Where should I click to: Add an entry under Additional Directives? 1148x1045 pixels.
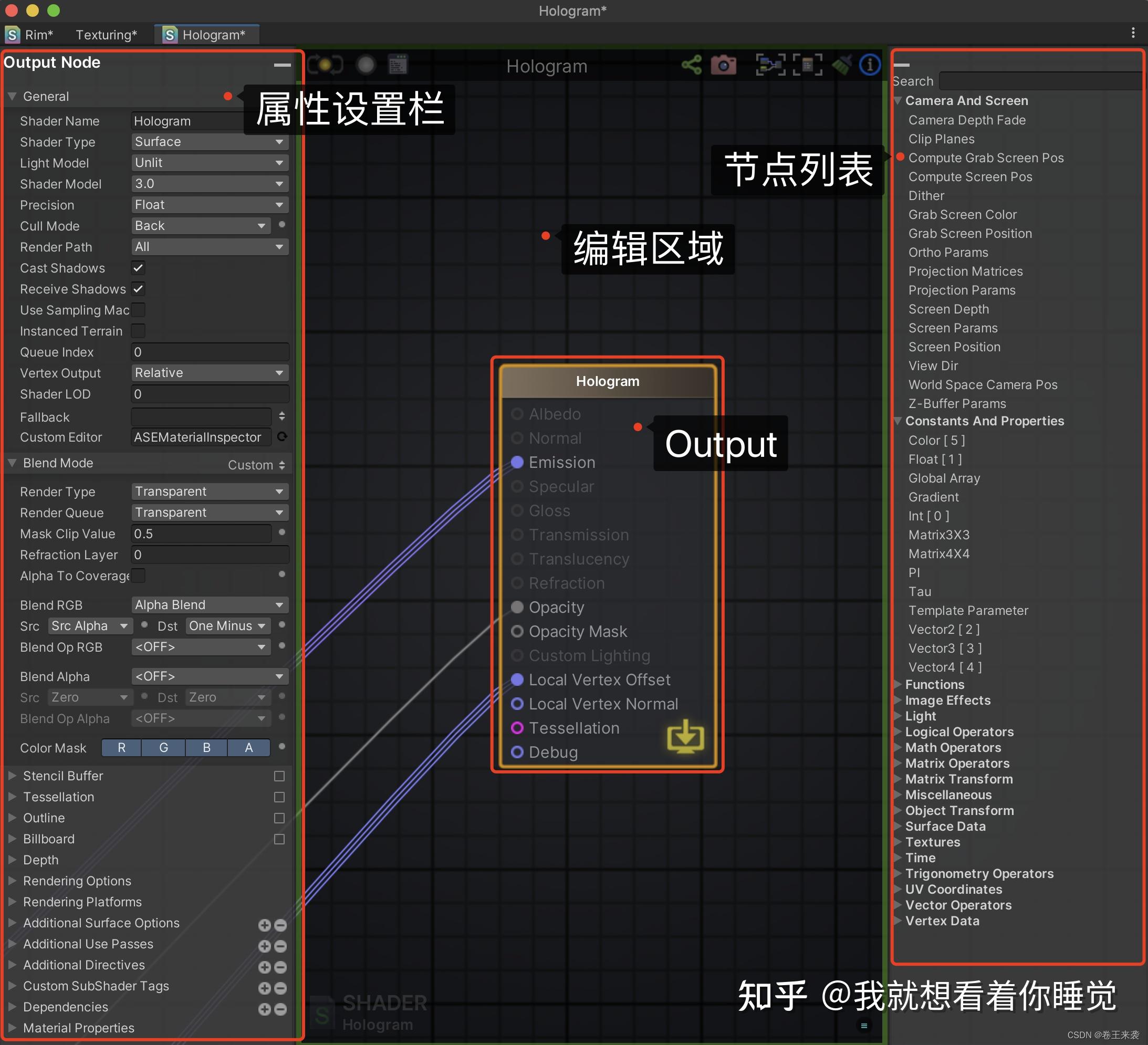(x=264, y=967)
